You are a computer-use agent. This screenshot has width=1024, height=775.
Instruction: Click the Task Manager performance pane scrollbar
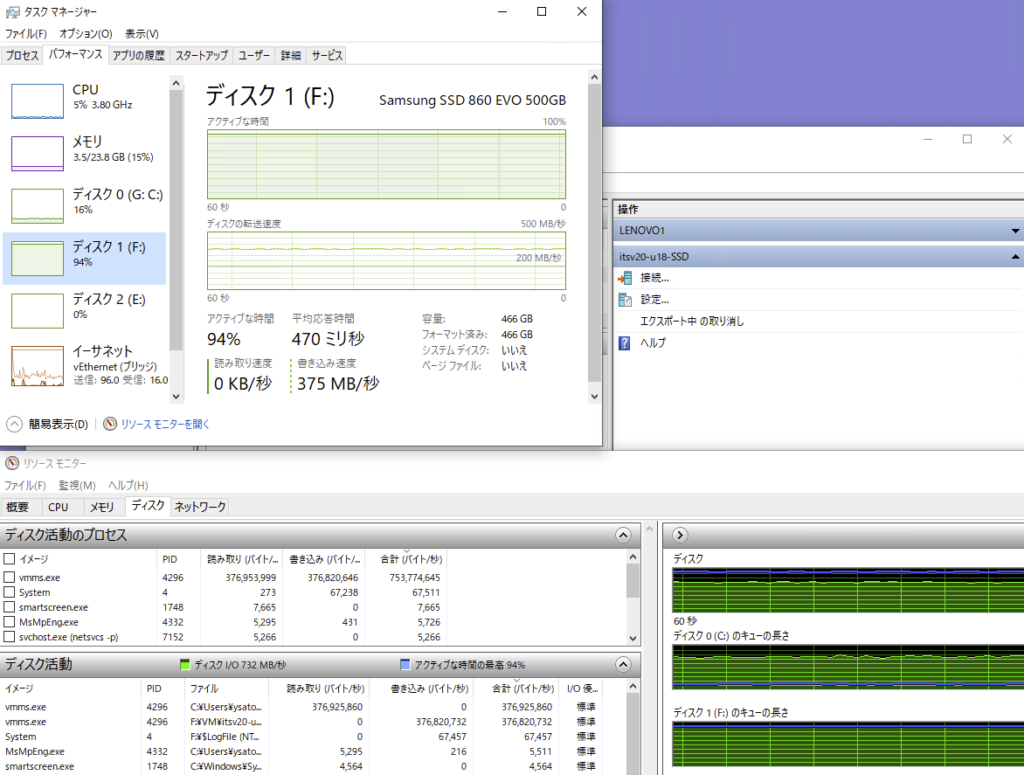[594, 240]
